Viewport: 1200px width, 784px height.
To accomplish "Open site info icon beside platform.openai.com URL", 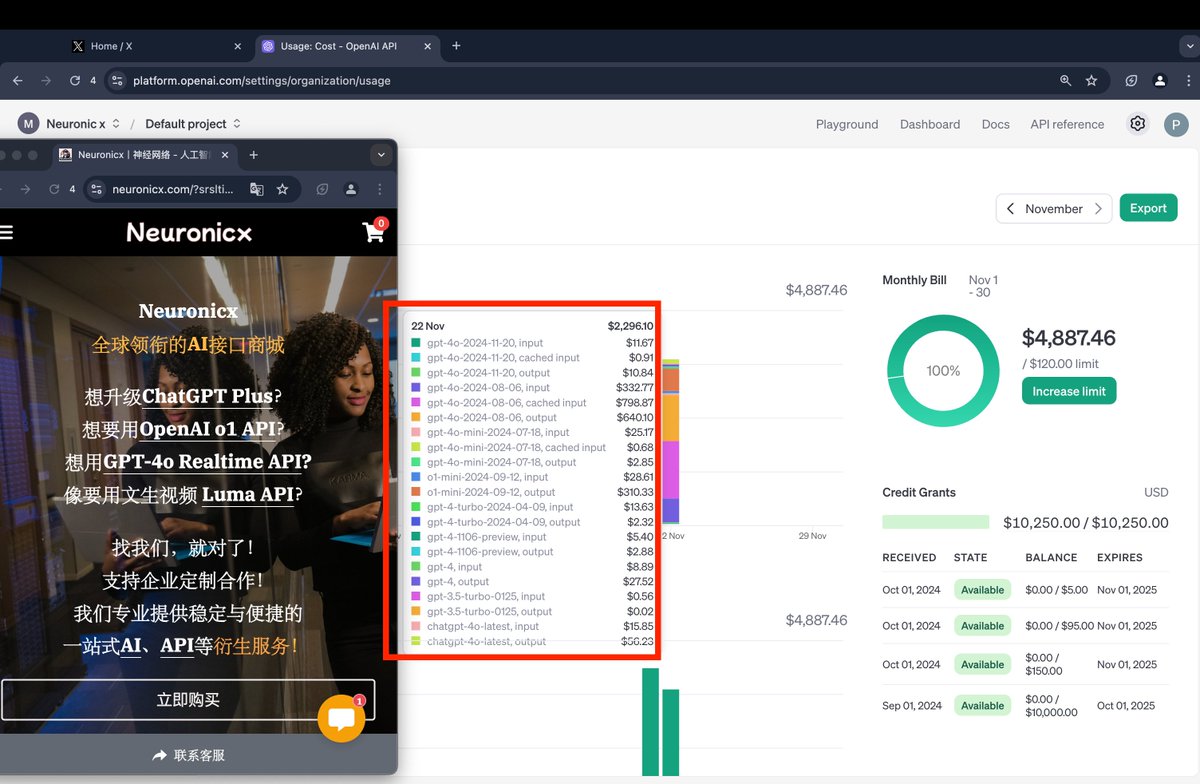I will (117, 80).
